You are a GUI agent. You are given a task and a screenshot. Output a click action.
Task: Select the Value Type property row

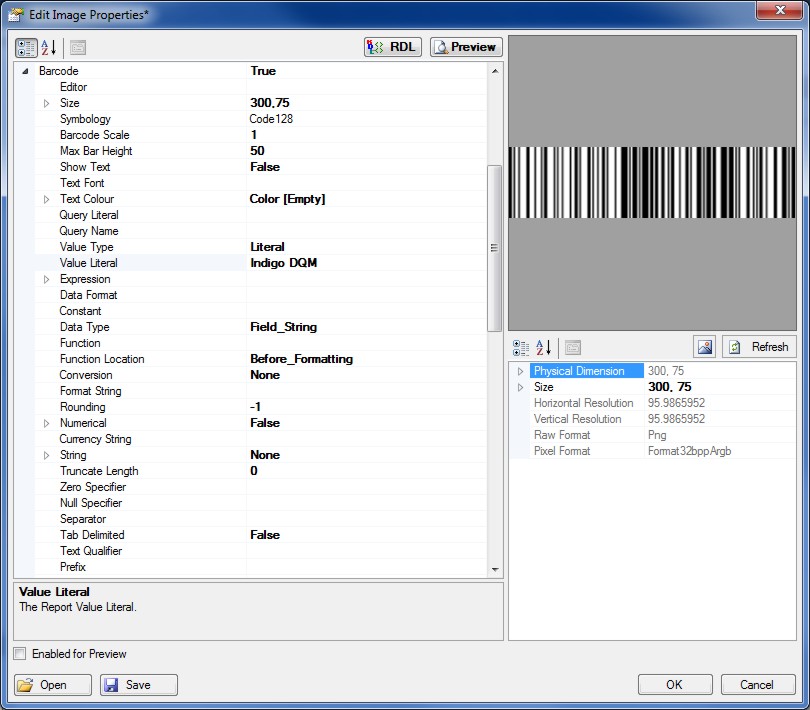(x=86, y=247)
